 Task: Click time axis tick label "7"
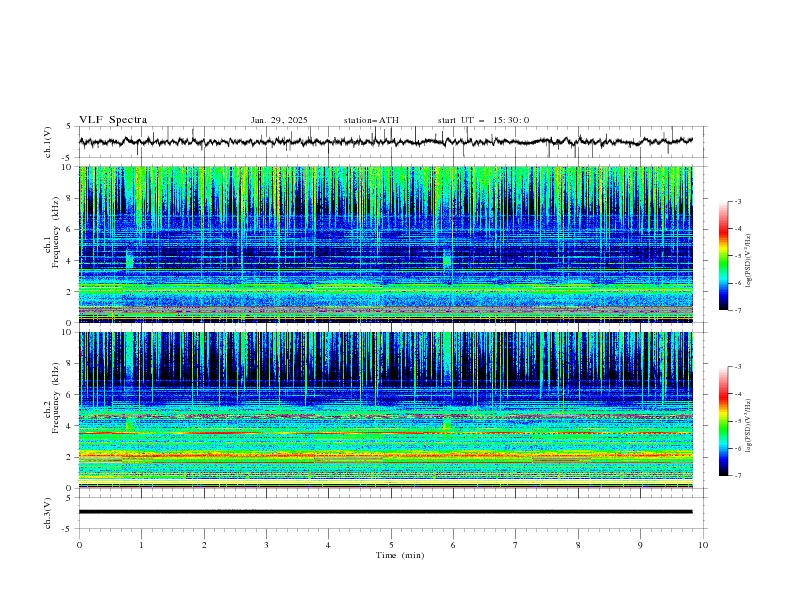(x=516, y=545)
